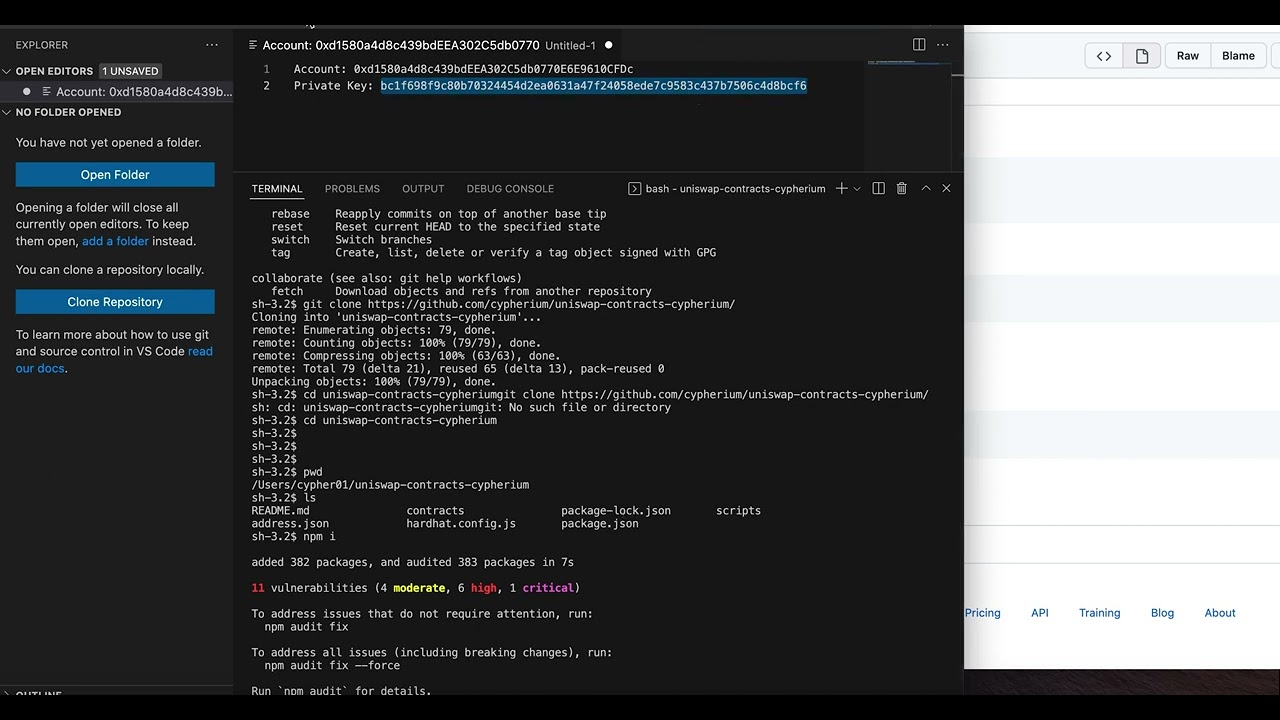Open the 'read our docs' link
Screen dimensions: 1280x720
(x=114, y=360)
